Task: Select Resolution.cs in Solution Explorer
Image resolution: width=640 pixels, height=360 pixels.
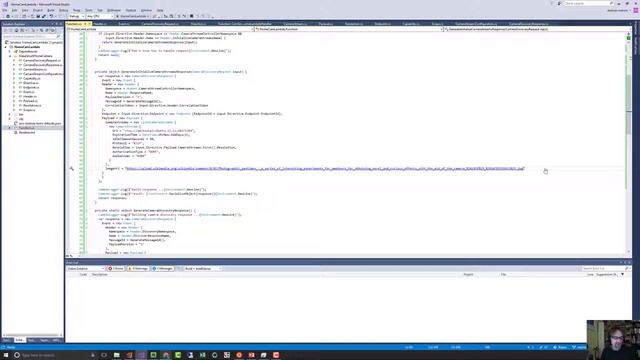Action: click(32, 105)
